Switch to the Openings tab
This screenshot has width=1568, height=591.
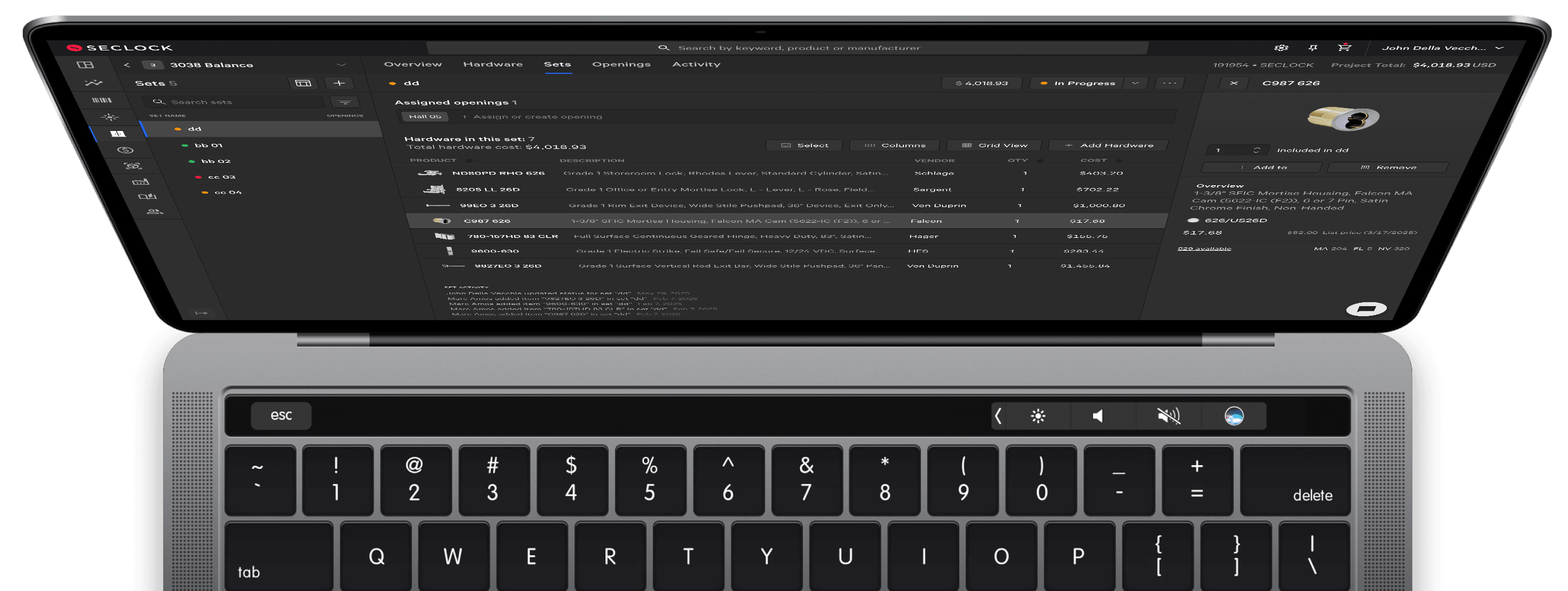pos(621,64)
